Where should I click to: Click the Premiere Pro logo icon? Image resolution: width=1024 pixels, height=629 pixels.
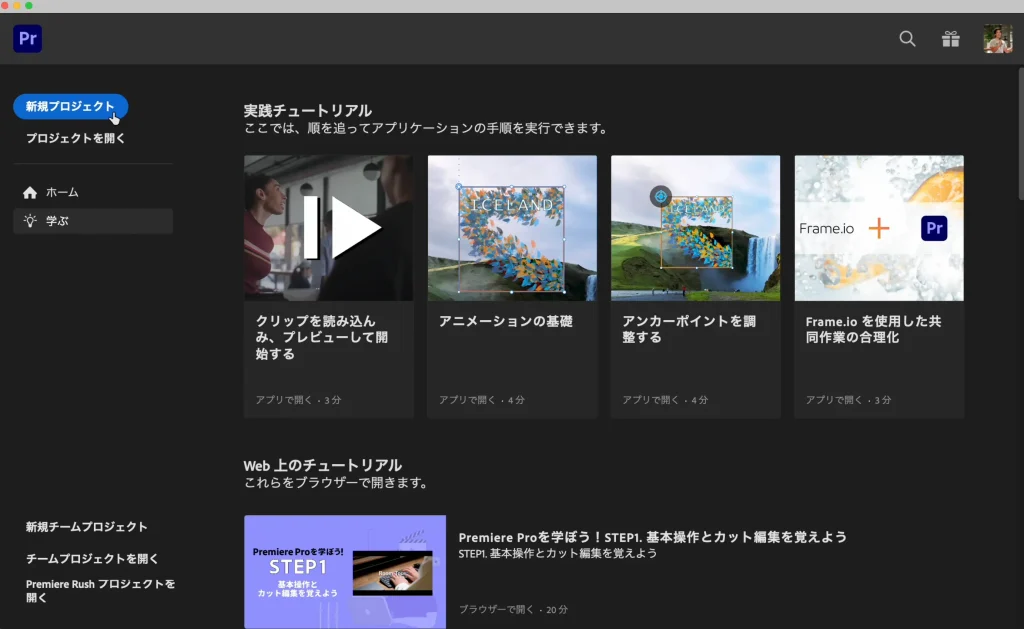[x=26, y=38]
